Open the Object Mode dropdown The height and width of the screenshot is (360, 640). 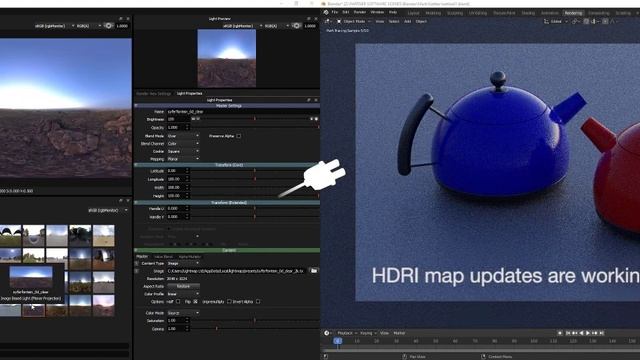353,21
